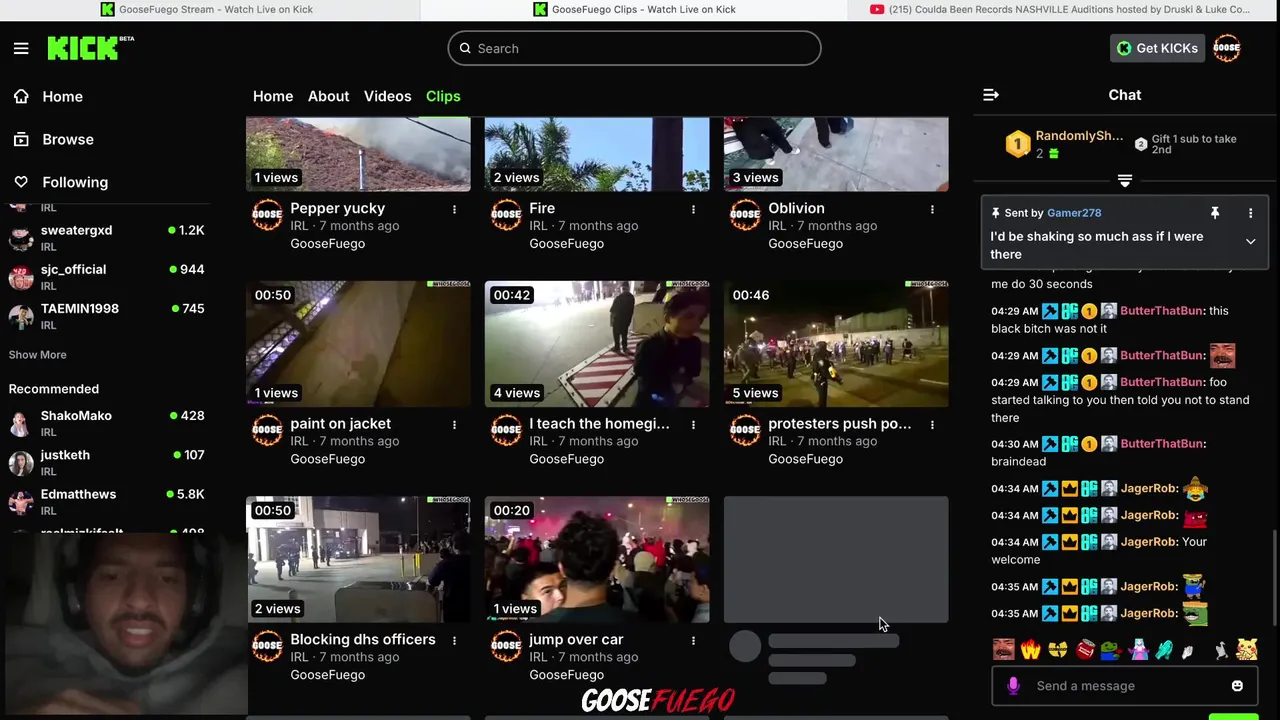The width and height of the screenshot is (1280, 720).
Task: Open pinned message options menu
Action: click(1250, 213)
